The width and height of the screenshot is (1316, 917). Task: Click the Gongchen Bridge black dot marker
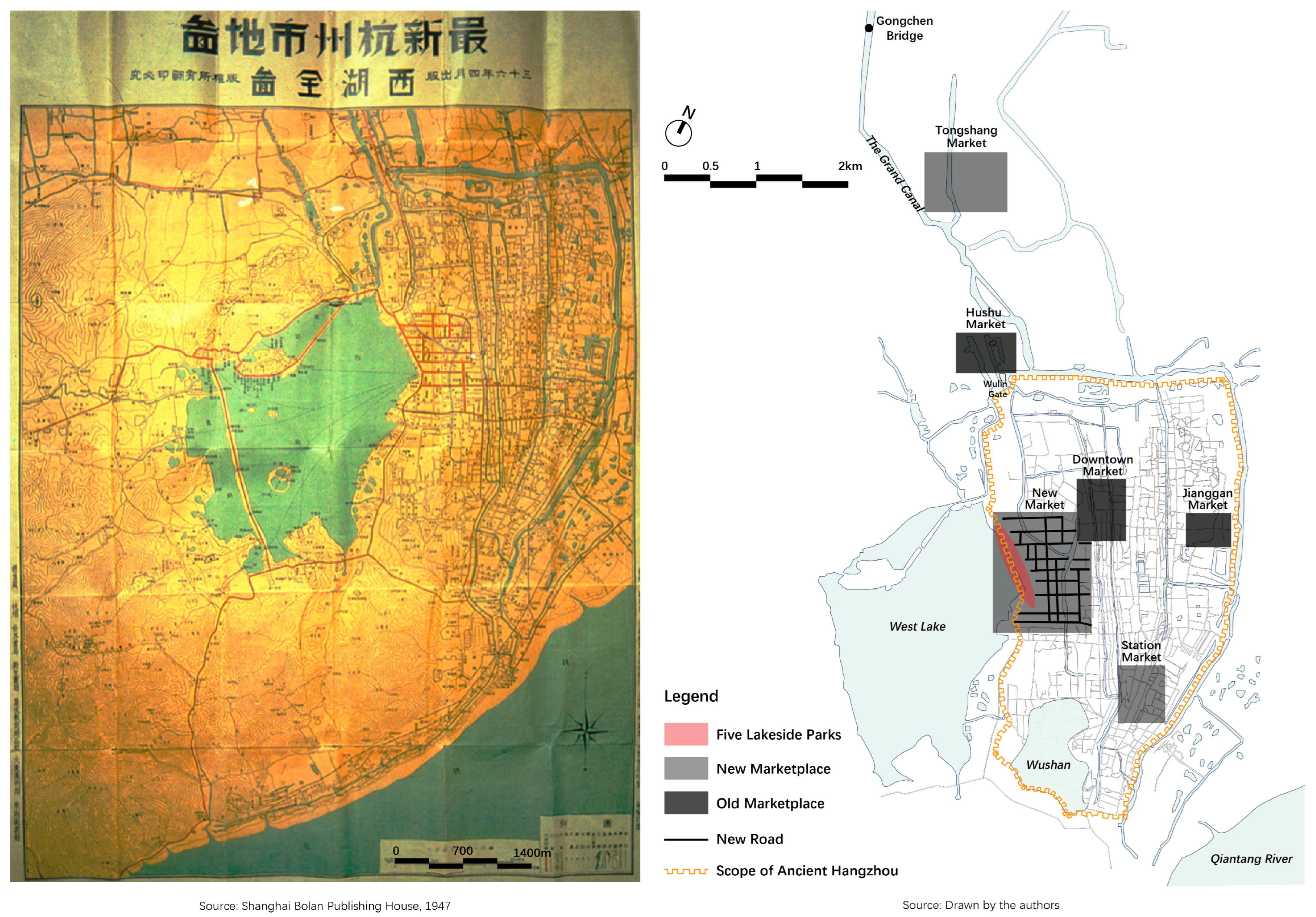(x=869, y=28)
